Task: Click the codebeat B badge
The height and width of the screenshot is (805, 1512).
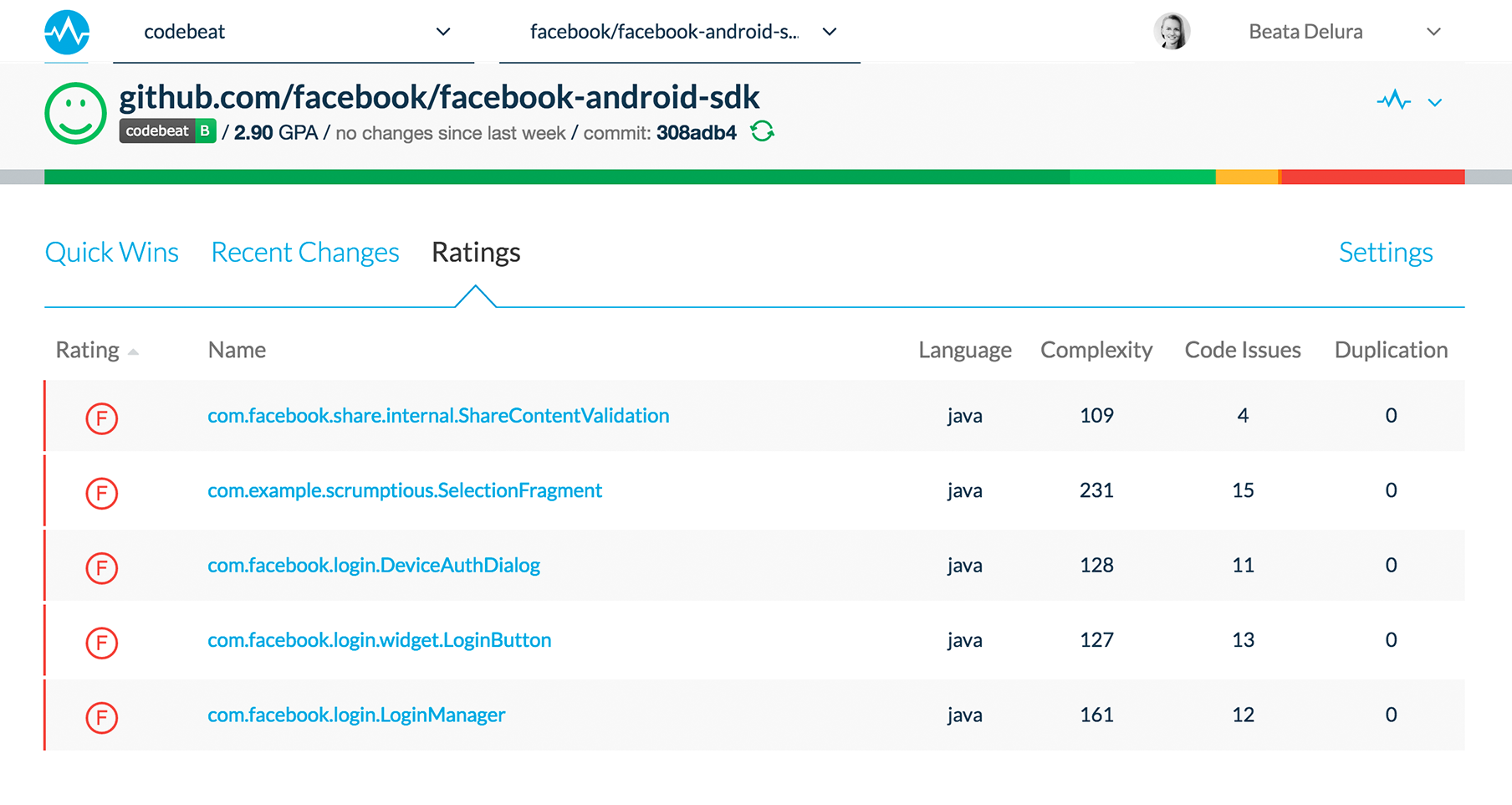Action: (168, 131)
